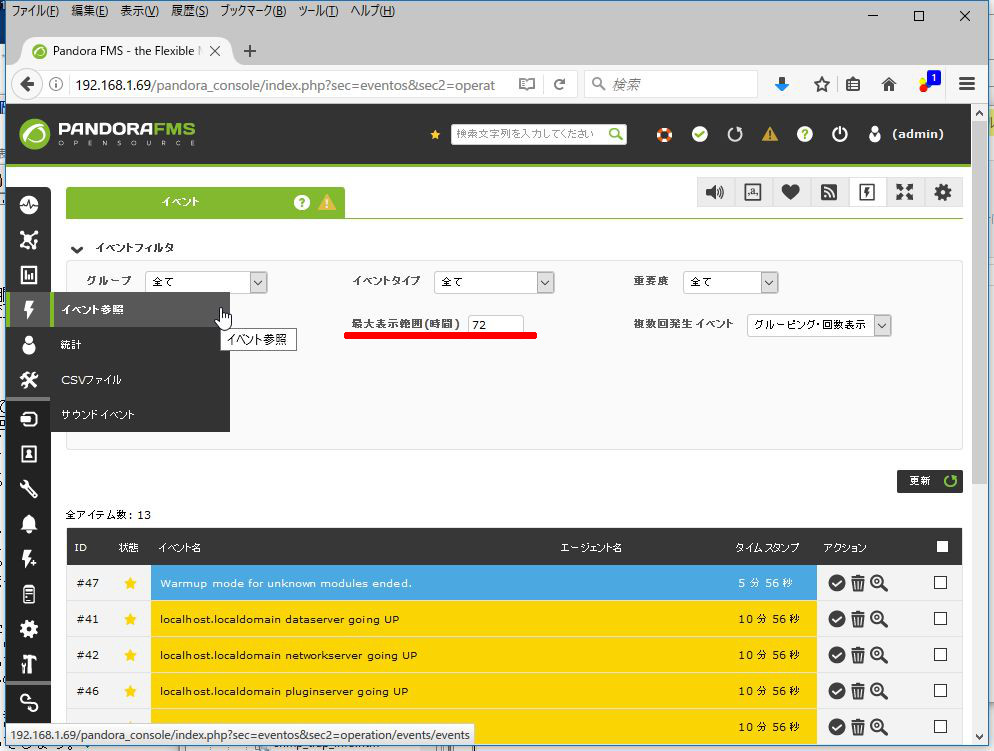
Task: Click the fullscreen arrows icon
Action: click(905, 192)
